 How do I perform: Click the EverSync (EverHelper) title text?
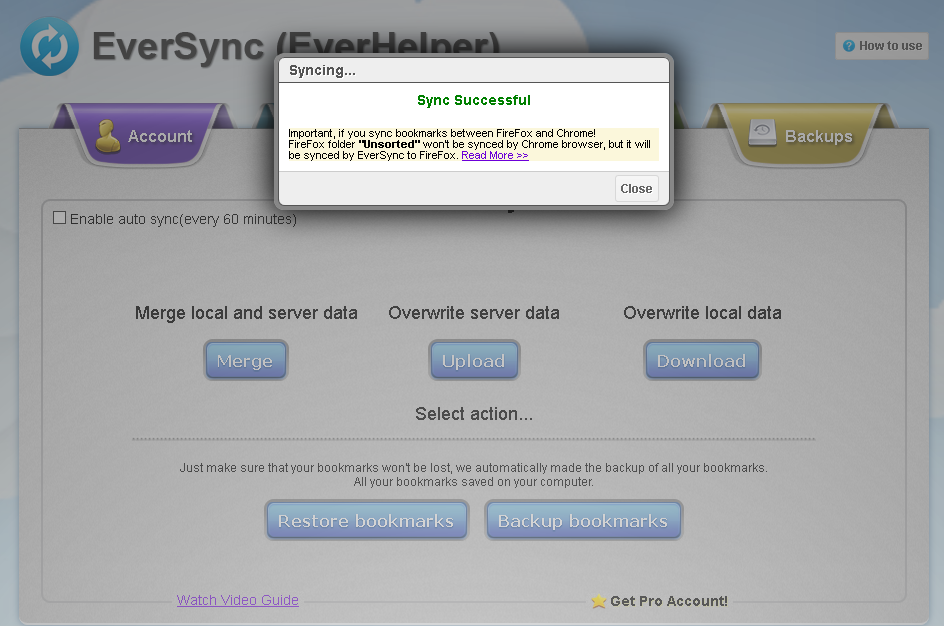pos(296,46)
